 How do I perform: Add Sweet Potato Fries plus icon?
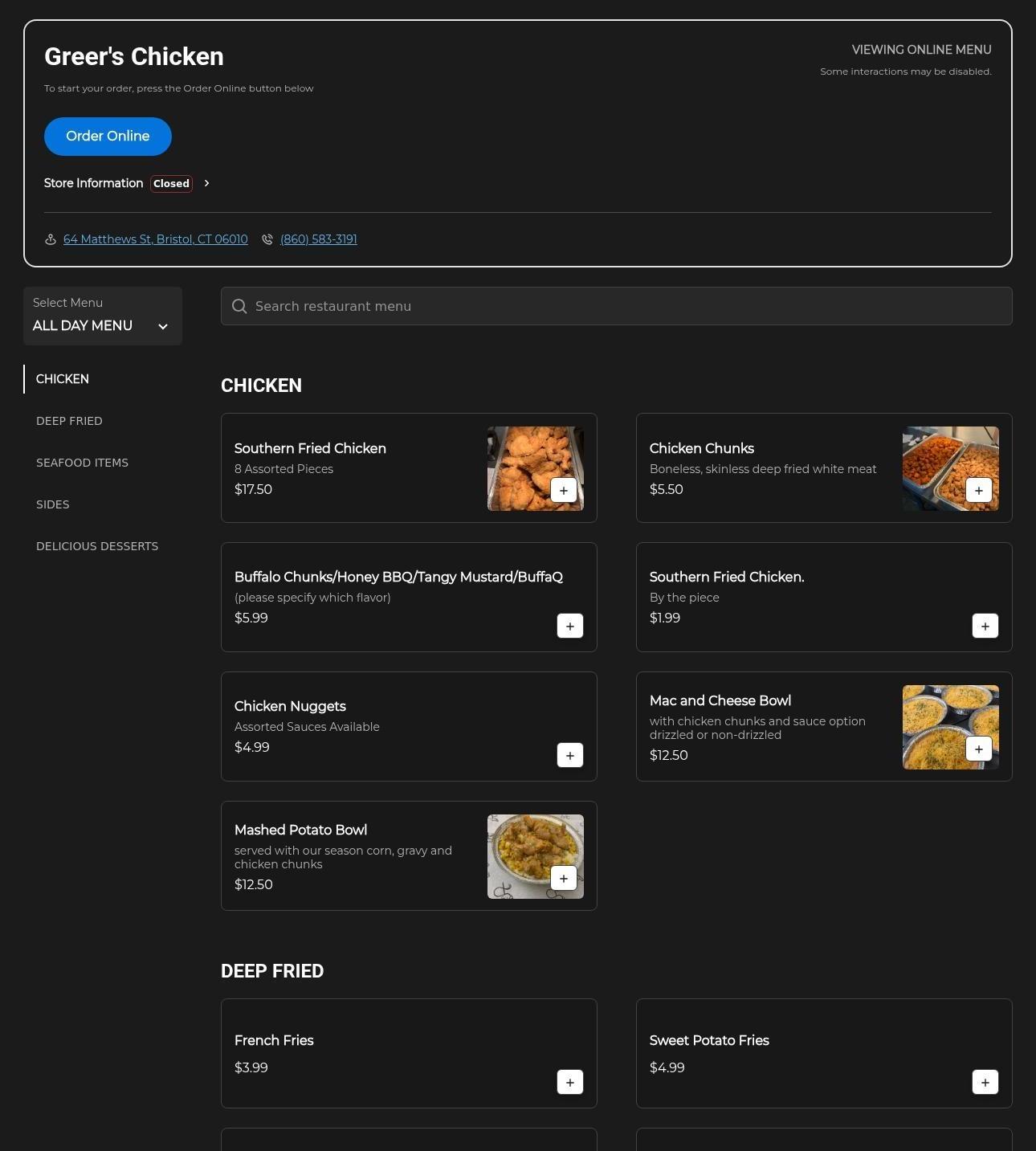point(985,1082)
